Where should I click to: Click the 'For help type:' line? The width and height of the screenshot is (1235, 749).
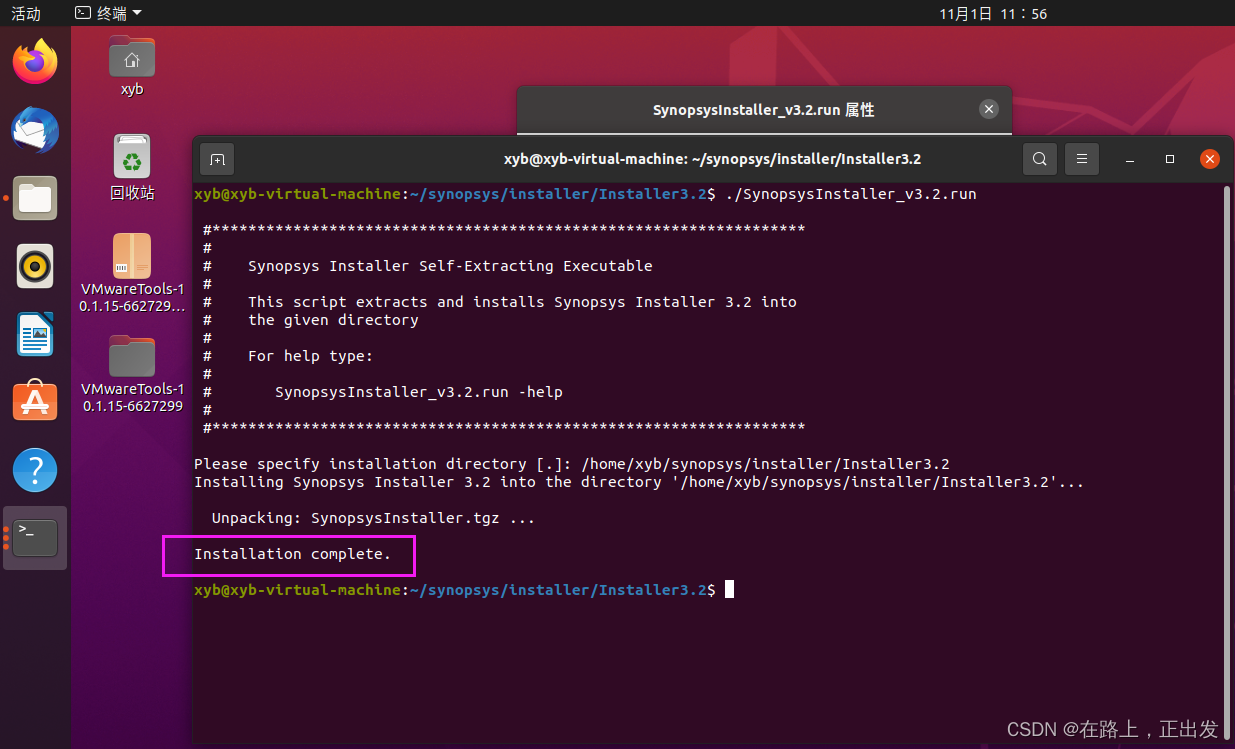[310, 356]
